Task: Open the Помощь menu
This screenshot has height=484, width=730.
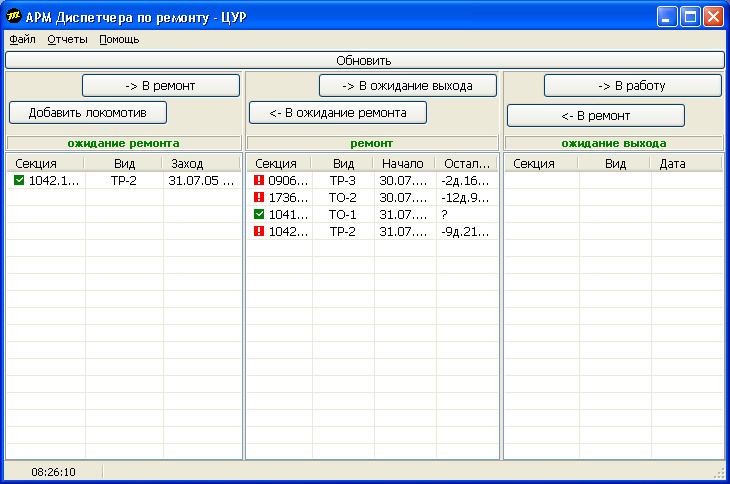Action: pyautogui.click(x=119, y=40)
